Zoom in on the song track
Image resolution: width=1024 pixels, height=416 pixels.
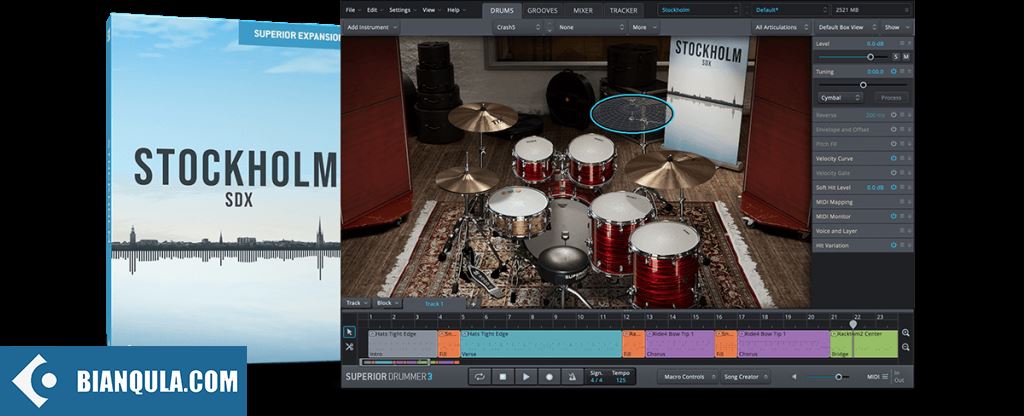pyautogui.click(x=906, y=332)
